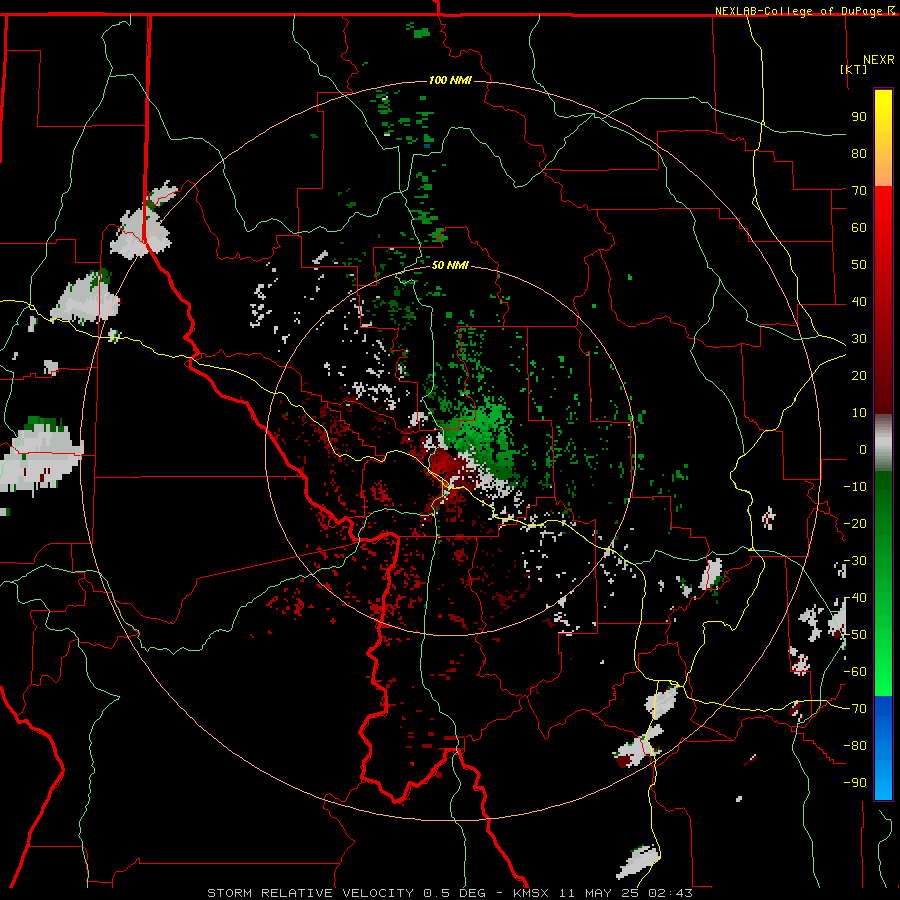Viewport: 900px width, 900px height.
Task: Click the 50 NMI range ring label
Action: pos(450,265)
